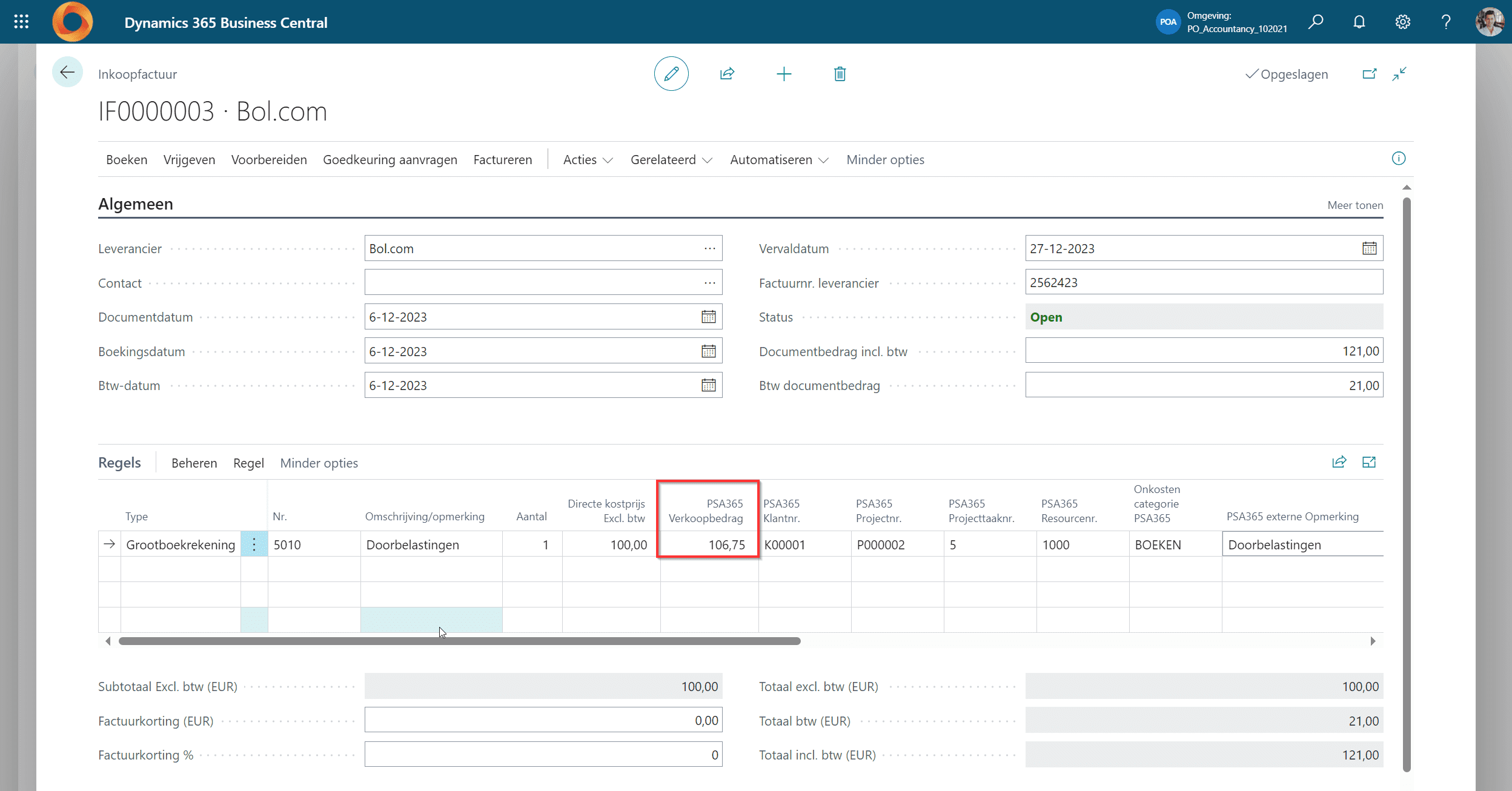The height and width of the screenshot is (791, 1512).
Task: Select the Nr. cell 5010
Action: click(314, 544)
